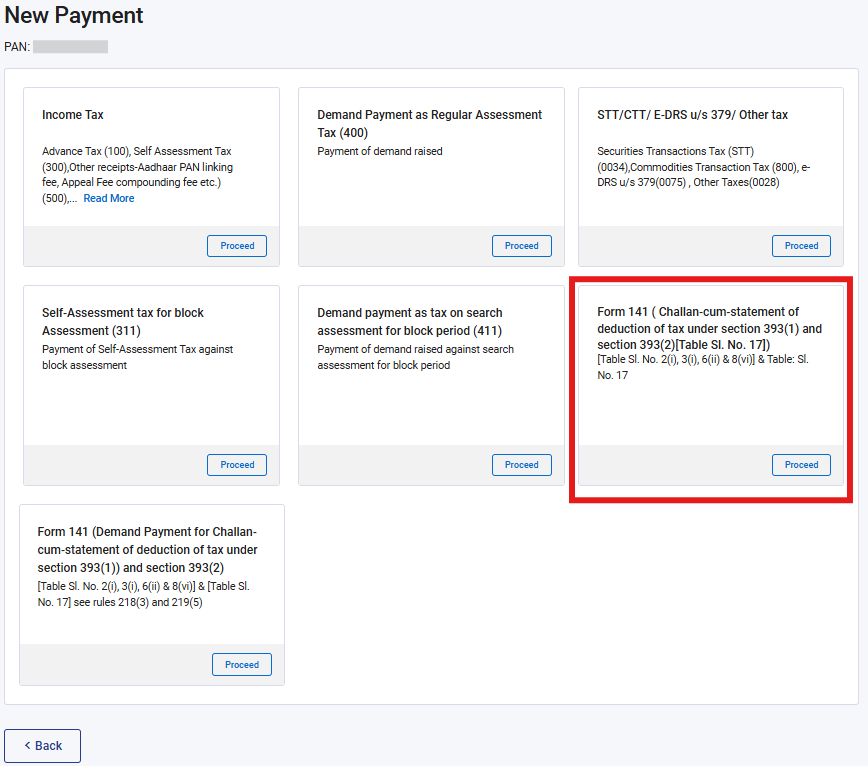Viewport: 868px width, 766px height.
Task: Click the 'Income Tax' card title
Action: [73, 115]
